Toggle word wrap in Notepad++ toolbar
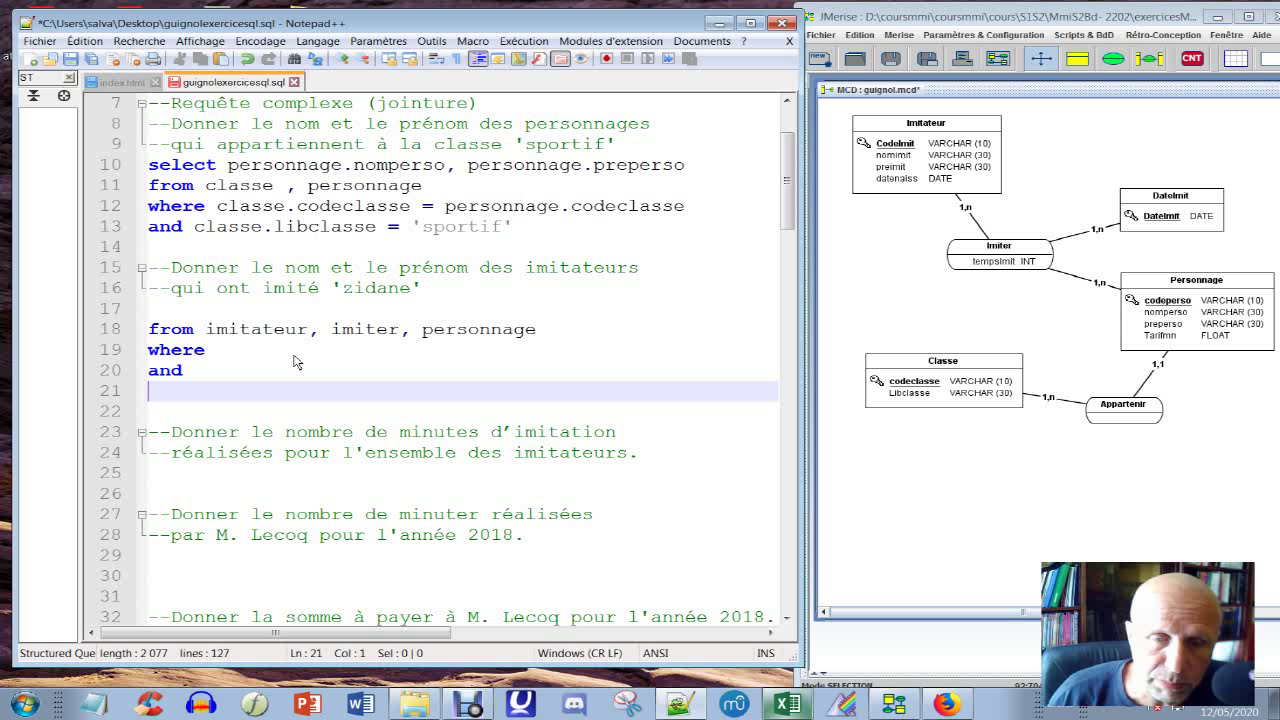The width and height of the screenshot is (1280, 720). pos(436,59)
